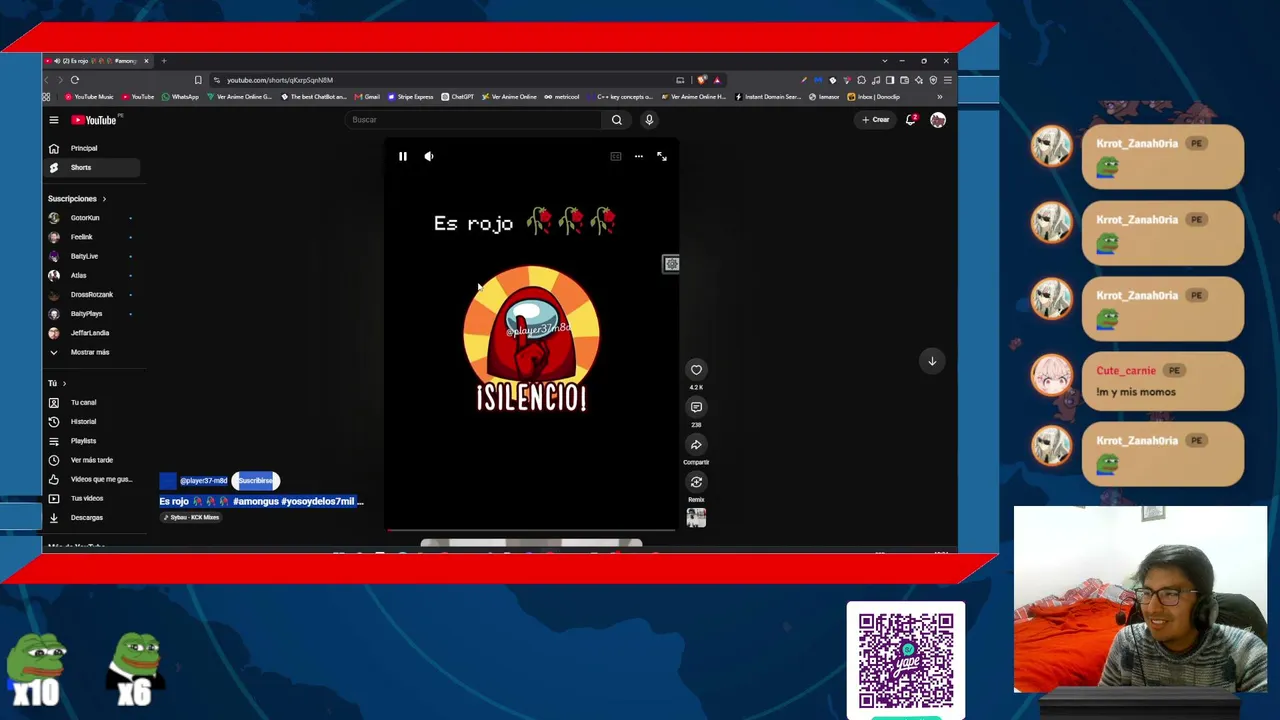Screen dimensions: 1280x720
Task: Mute the Shorts video volume
Action: [429, 156]
